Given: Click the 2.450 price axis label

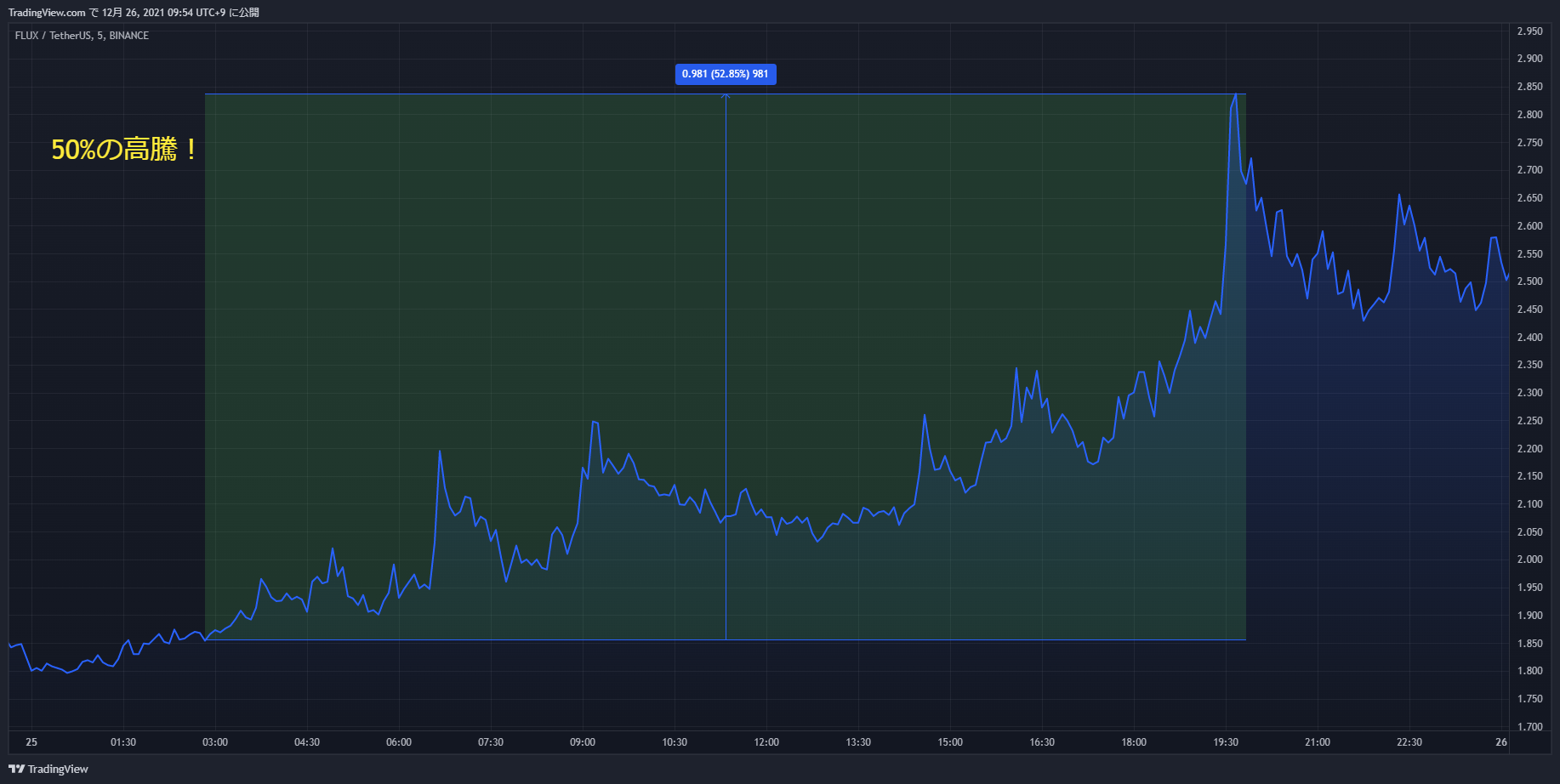Looking at the screenshot, I should (1529, 310).
